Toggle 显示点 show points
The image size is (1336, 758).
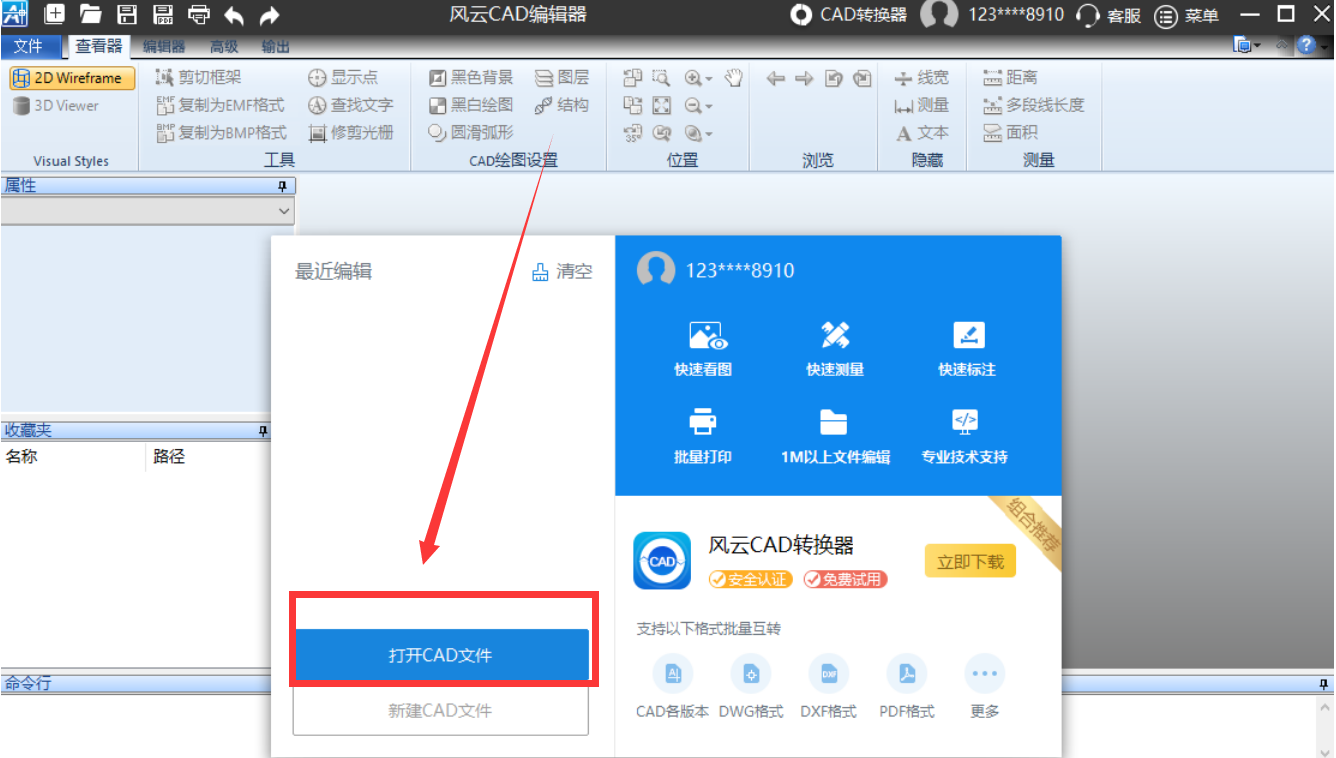tap(343, 77)
